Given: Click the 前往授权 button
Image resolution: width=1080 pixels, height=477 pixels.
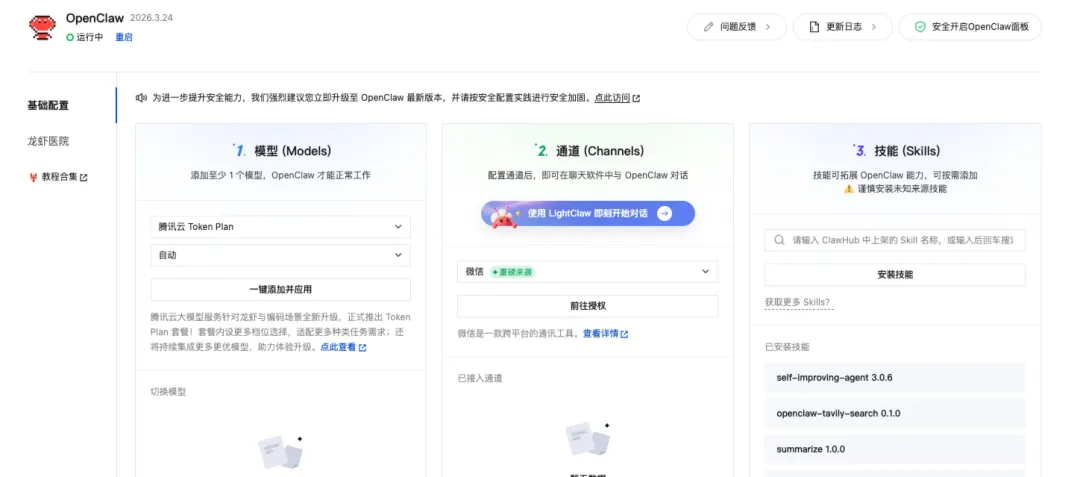Looking at the screenshot, I should pos(588,306).
